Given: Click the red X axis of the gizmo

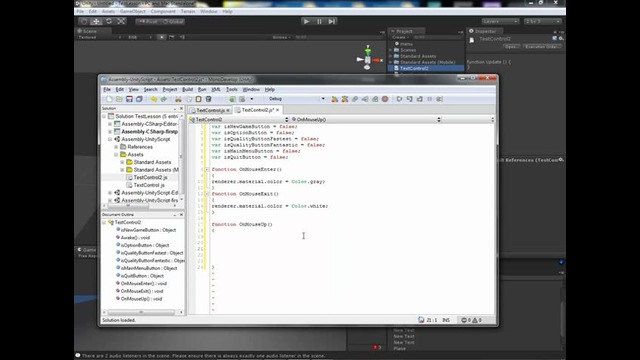Looking at the screenshot, I should [377, 60].
